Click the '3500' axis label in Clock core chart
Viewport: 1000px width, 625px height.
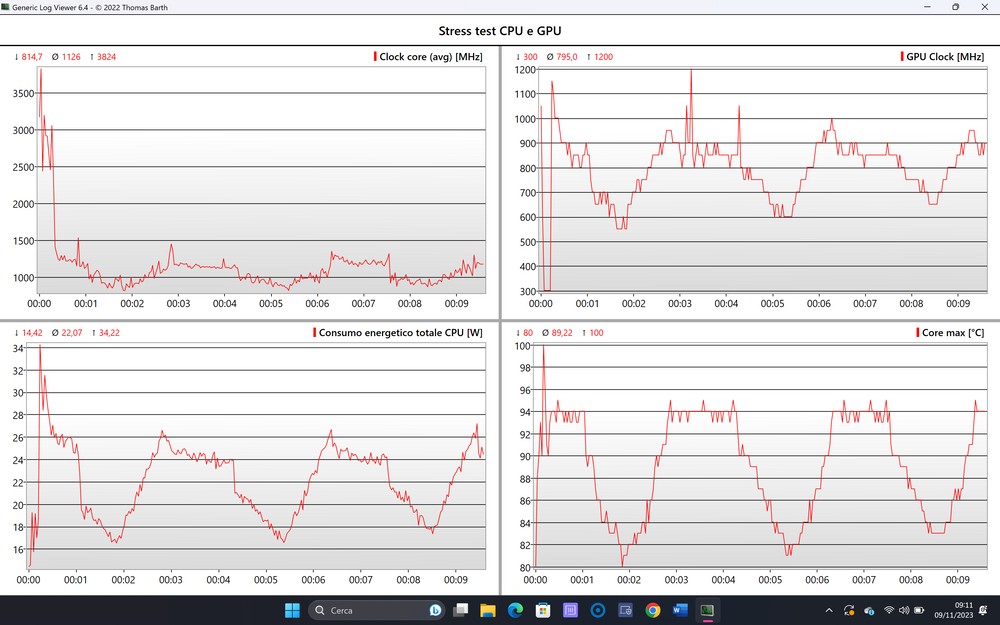[24, 93]
